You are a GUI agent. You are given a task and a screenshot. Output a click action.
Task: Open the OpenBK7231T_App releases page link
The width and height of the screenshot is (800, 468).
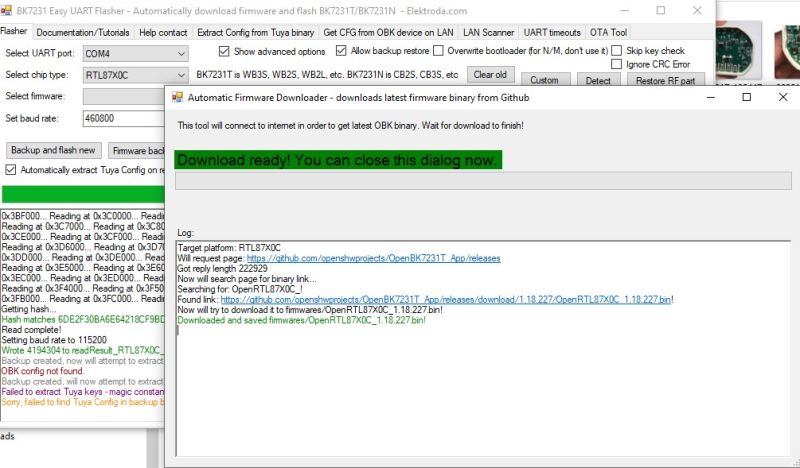click(x=373, y=258)
